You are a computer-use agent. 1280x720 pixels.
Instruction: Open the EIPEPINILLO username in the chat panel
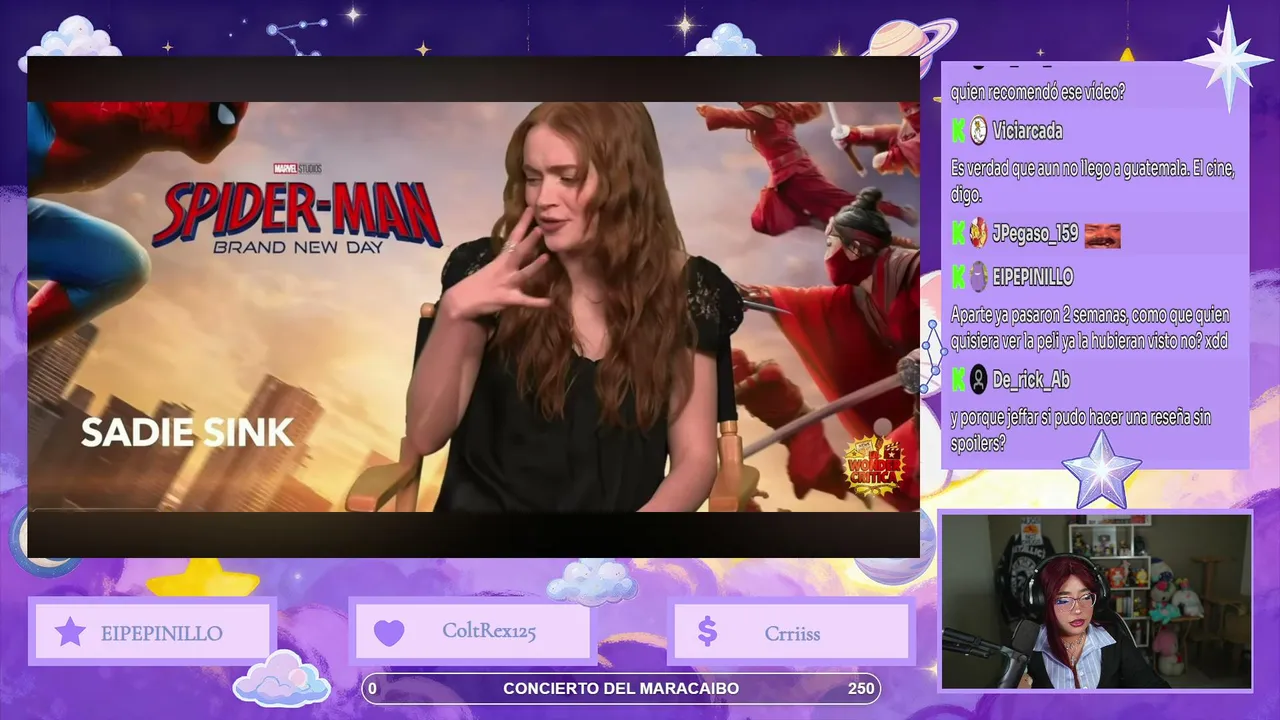[x=1033, y=277]
